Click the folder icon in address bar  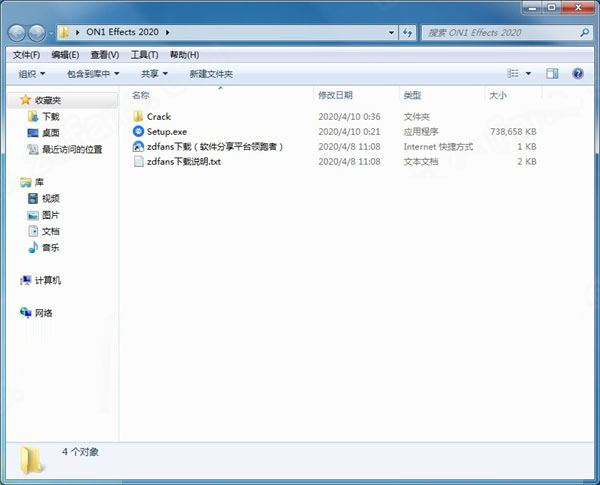tap(64, 33)
